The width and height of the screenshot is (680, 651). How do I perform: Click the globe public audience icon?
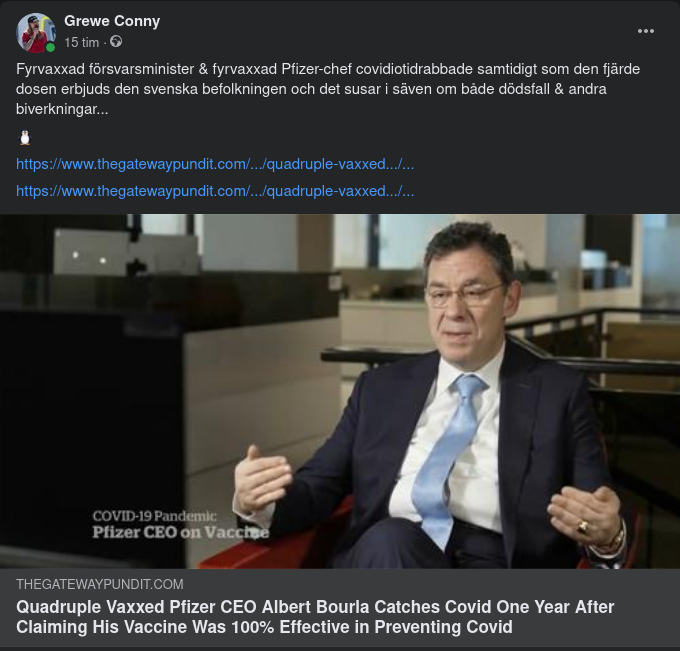pos(116,42)
